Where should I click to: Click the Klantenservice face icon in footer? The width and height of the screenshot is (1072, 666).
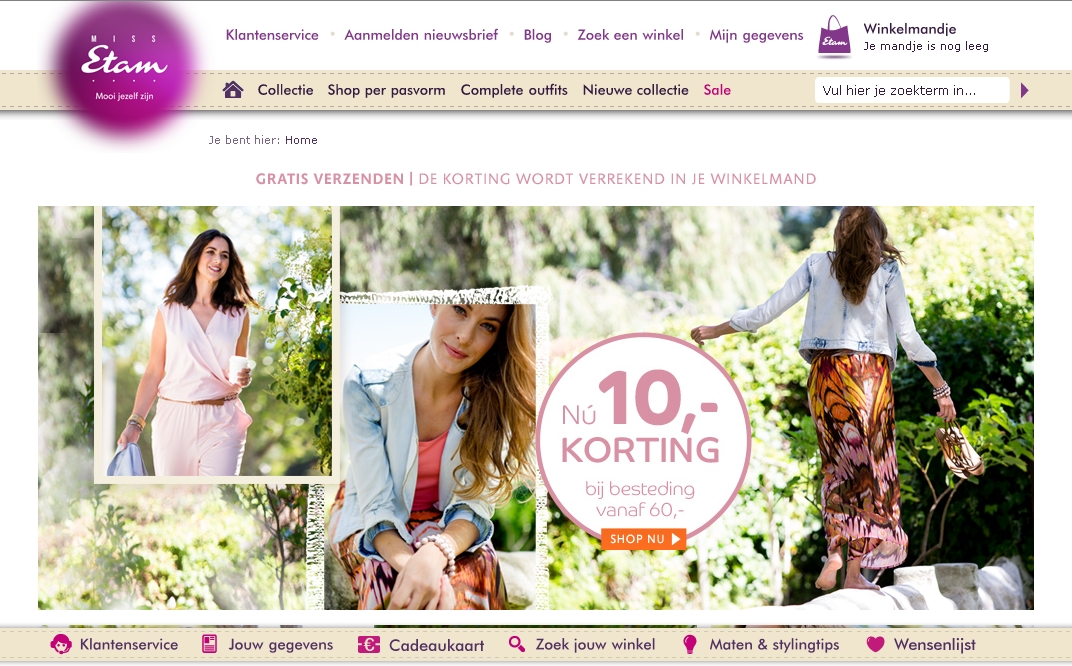tap(61, 644)
